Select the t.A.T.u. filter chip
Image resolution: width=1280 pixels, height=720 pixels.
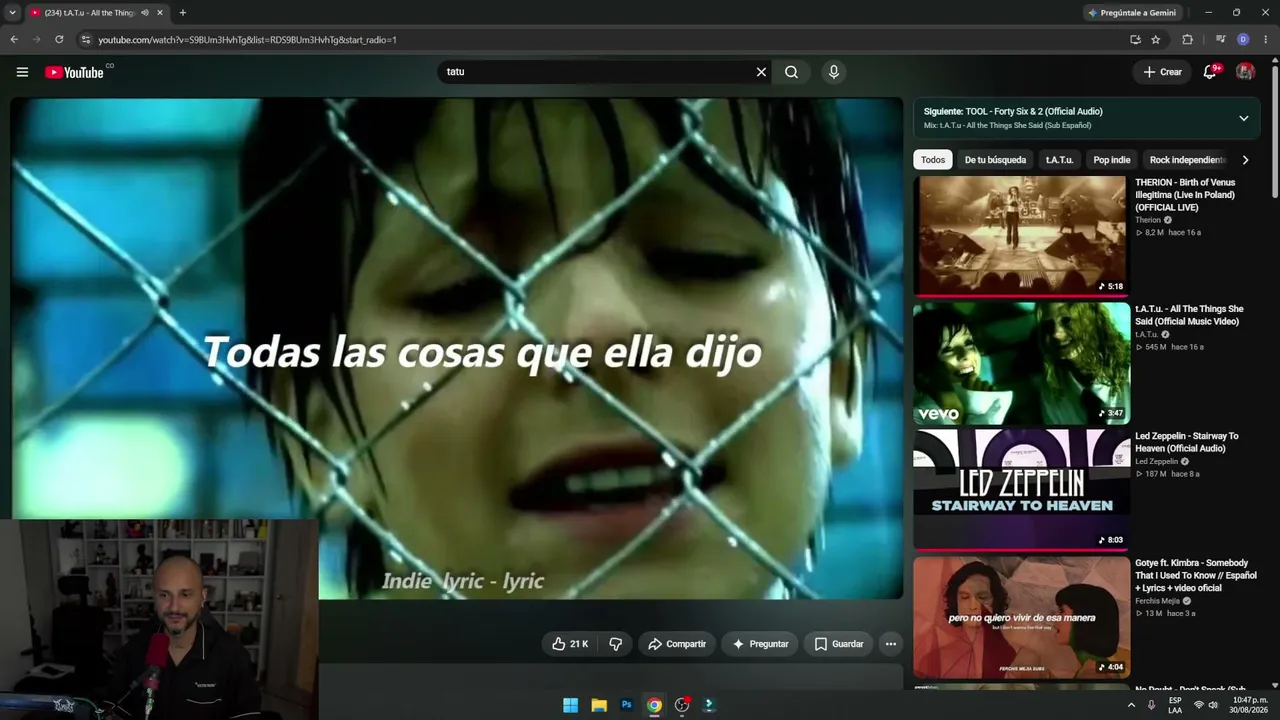1059,160
